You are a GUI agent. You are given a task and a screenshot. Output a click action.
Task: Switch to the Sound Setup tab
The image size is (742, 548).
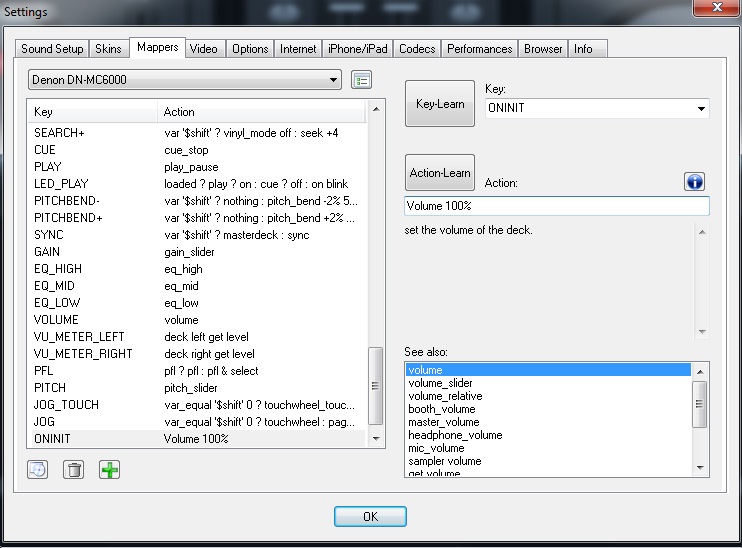tap(52, 49)
